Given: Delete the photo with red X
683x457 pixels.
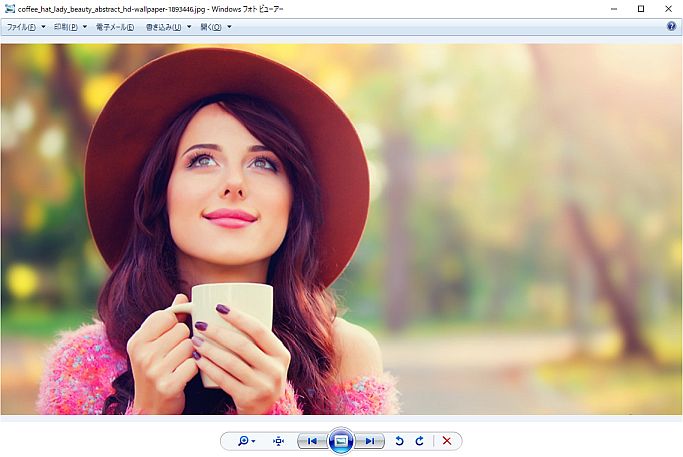Looking at the screenshot, I should (446, 441).
